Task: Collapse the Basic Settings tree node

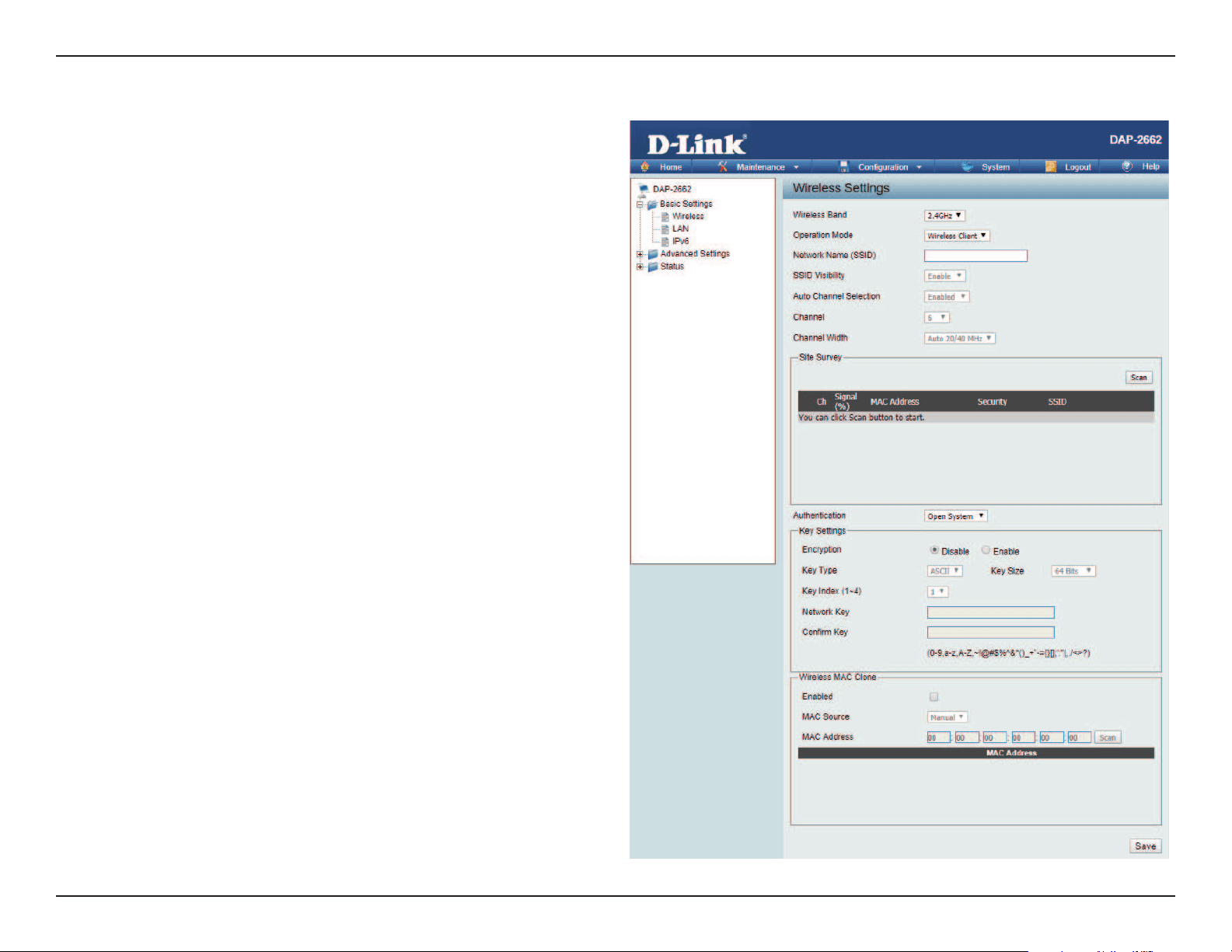Action: click(x=640, y=205)
